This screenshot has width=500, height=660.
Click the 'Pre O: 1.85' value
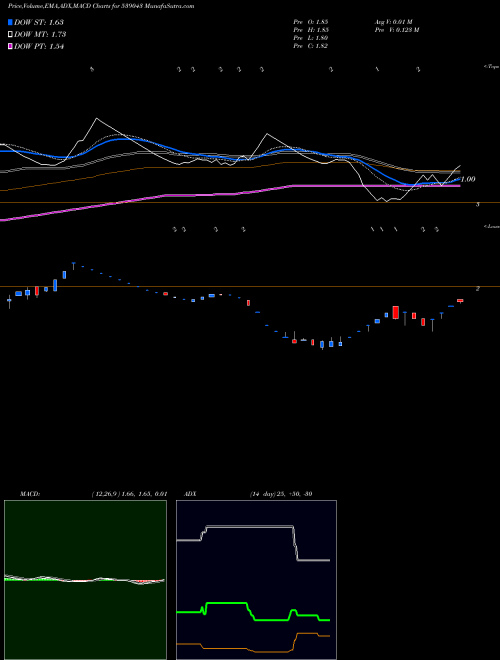(311, 22)
